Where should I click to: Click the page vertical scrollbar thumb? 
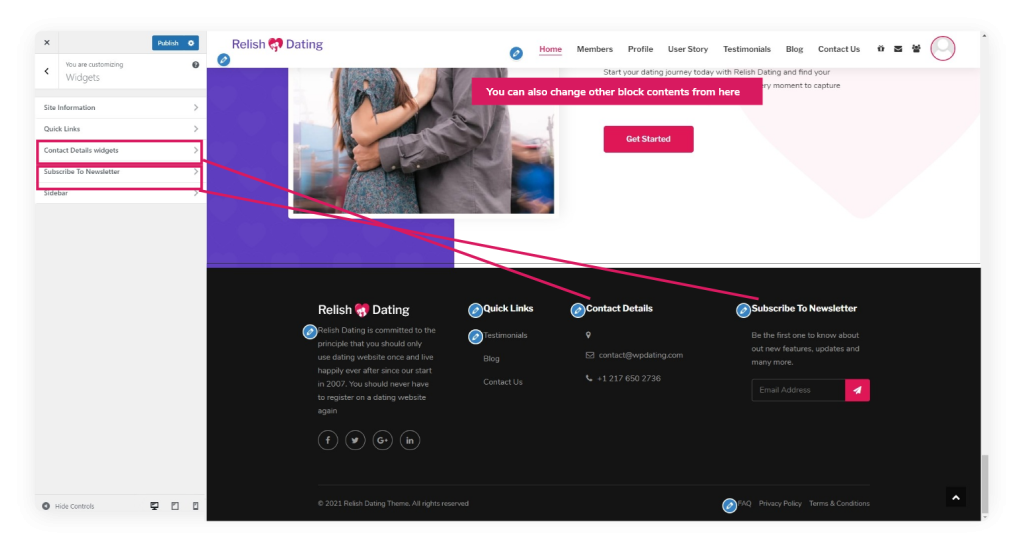[x=985, y=484]
